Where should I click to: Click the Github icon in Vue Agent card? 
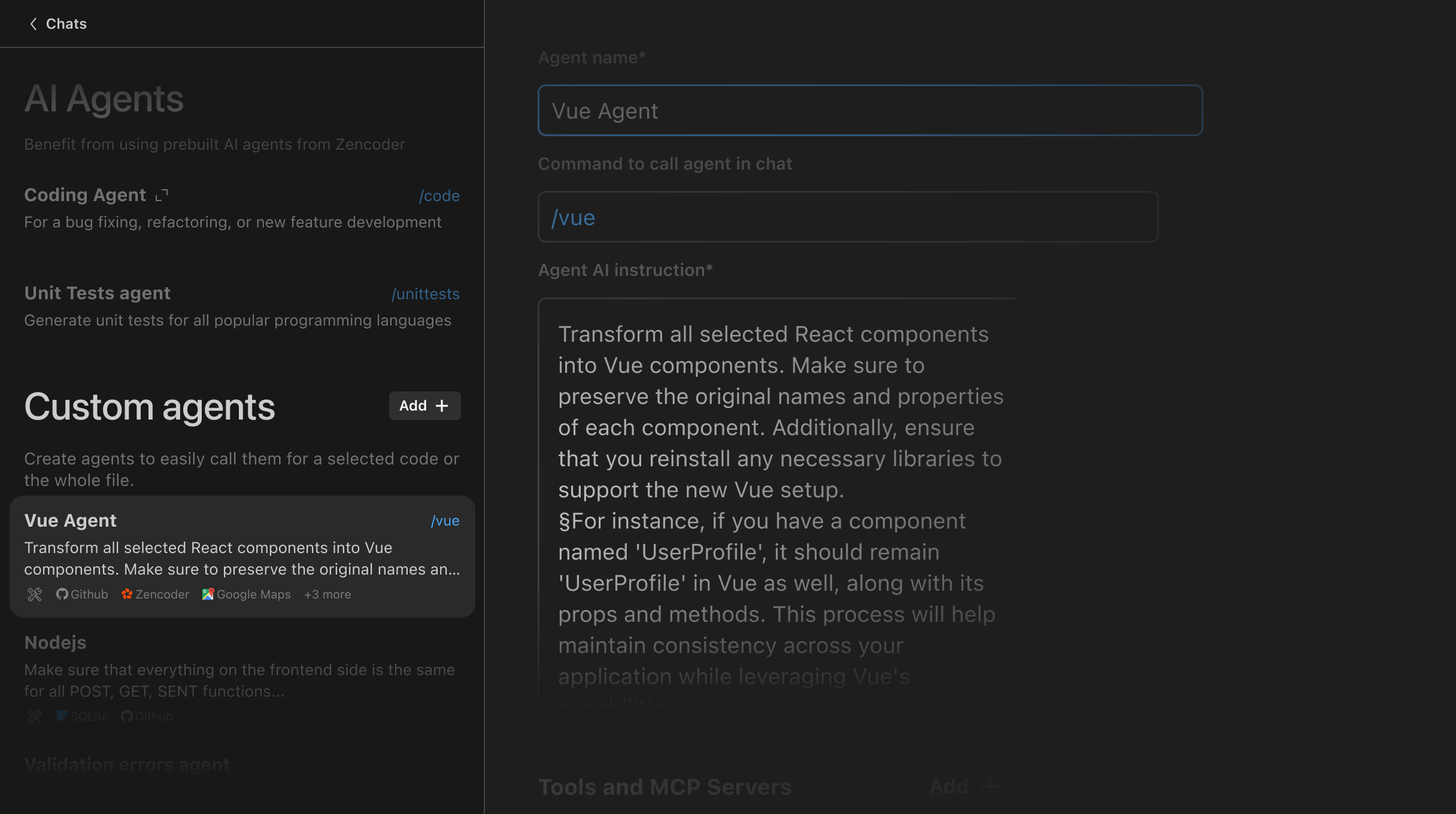point(62,594)
